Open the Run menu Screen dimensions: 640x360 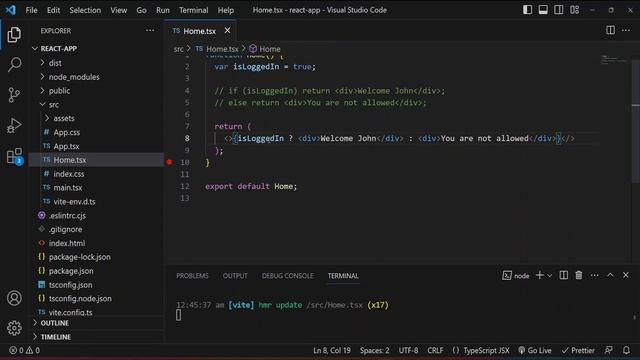coord(162,10)
